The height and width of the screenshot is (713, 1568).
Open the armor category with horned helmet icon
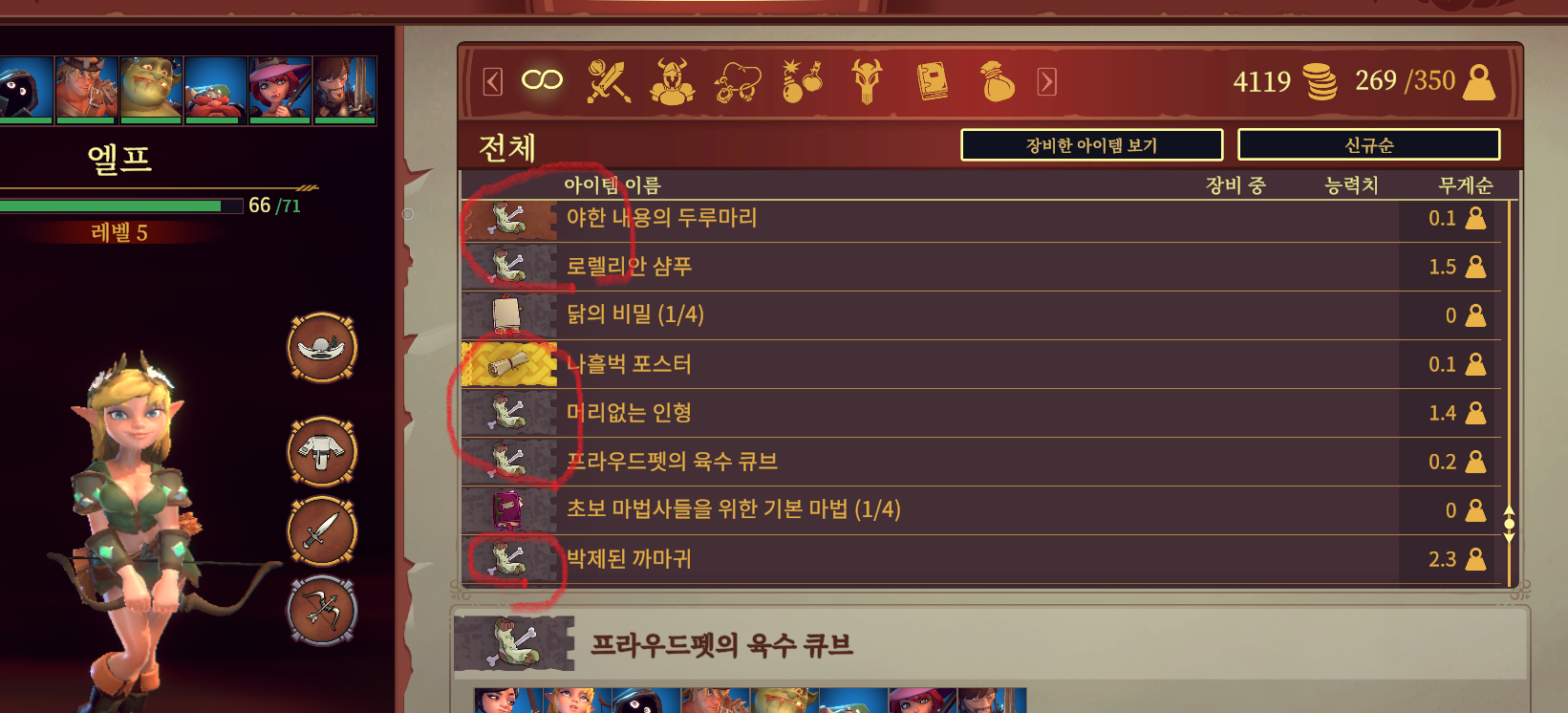click(x=673, y=81)
